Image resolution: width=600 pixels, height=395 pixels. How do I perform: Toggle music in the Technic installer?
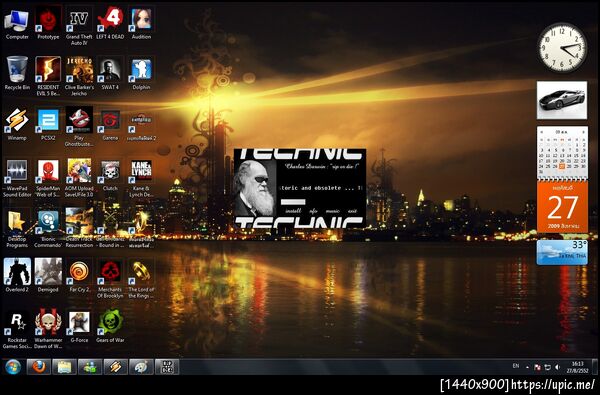[332, 211]
